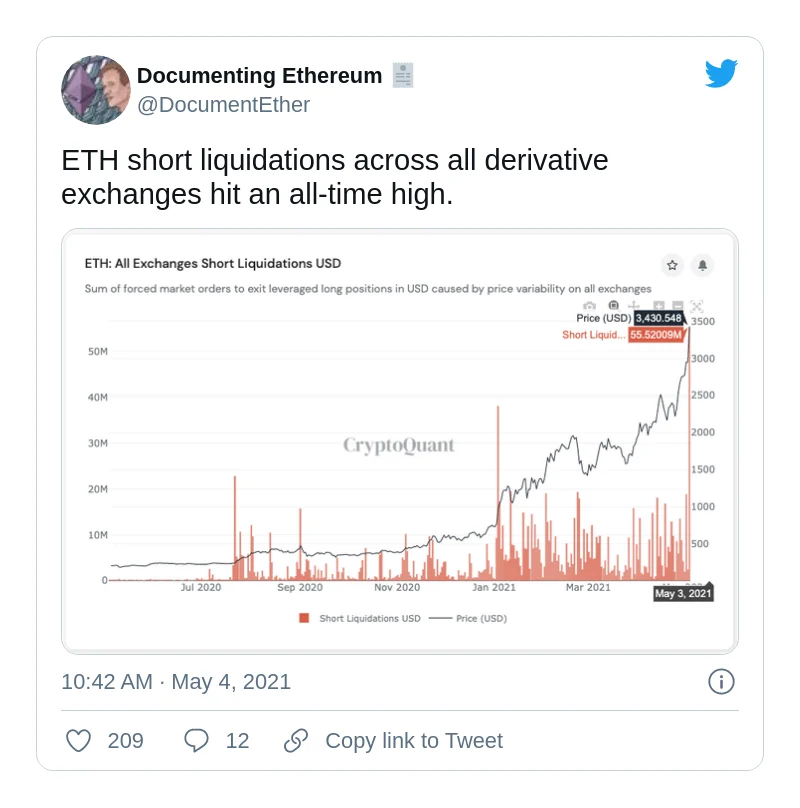Like the tweet with the heart icon
The height and width of the screenshot is (808, 800).
point(78,740)
